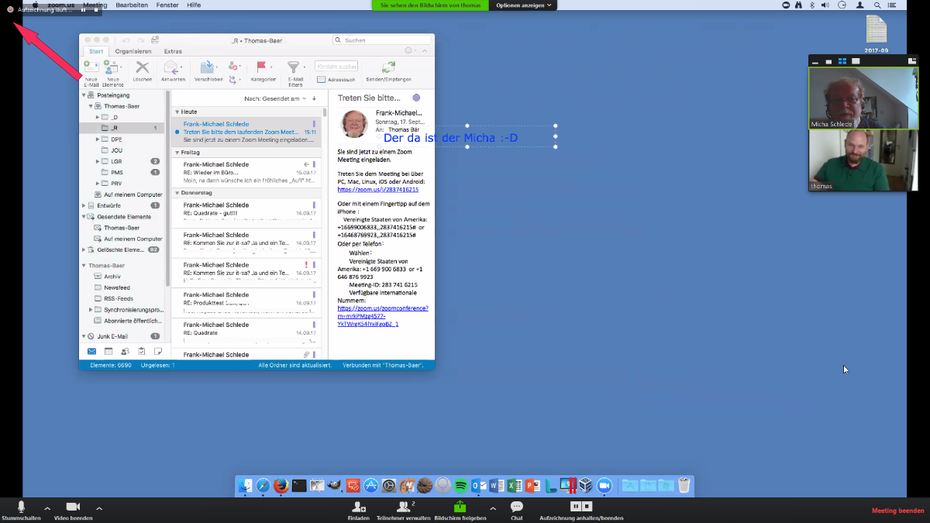Open Spotify from the Dock
Viewport: 930px width, 523px height.
pos(460,486)
